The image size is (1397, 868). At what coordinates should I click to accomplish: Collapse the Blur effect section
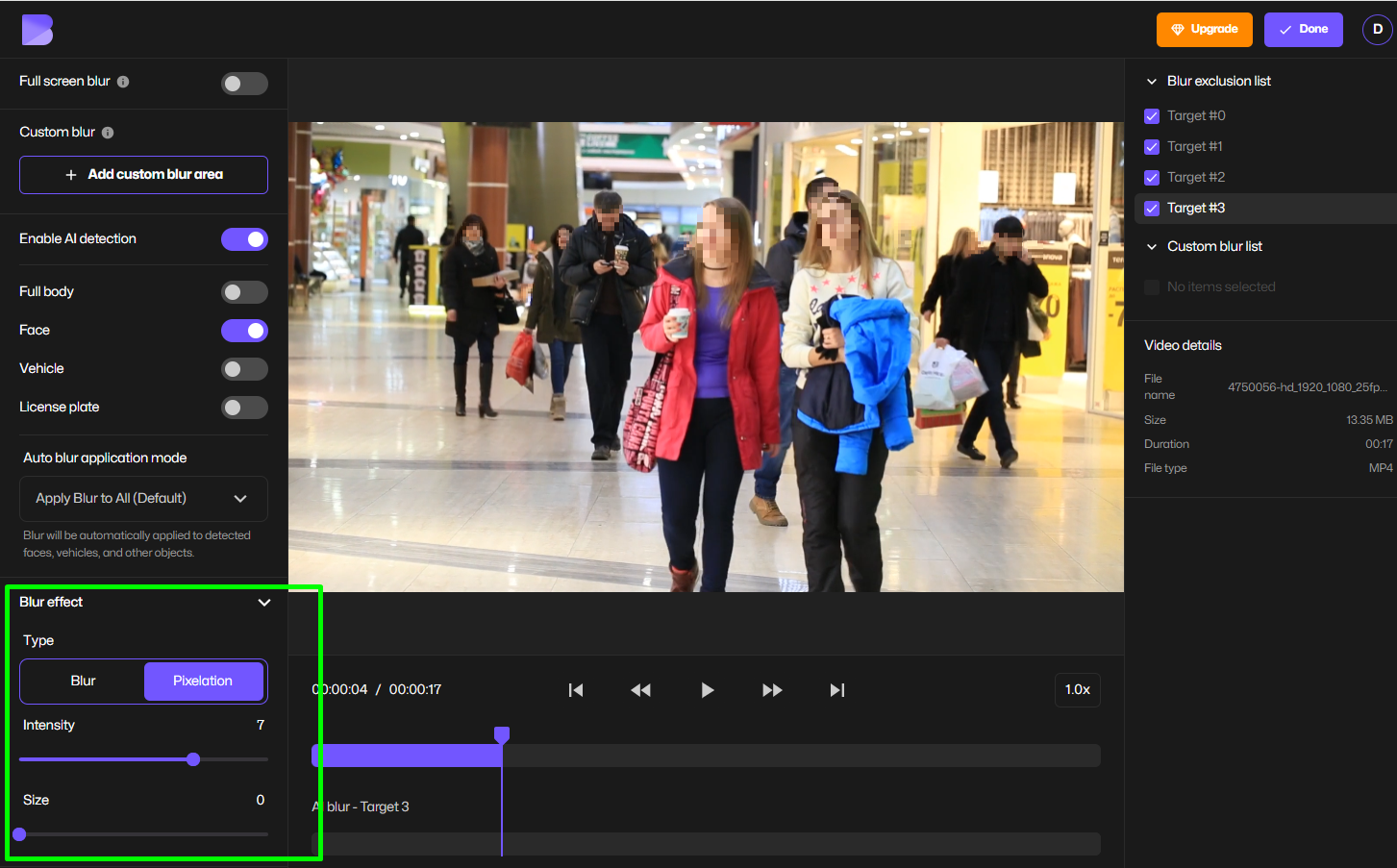[x=263, y=602]
